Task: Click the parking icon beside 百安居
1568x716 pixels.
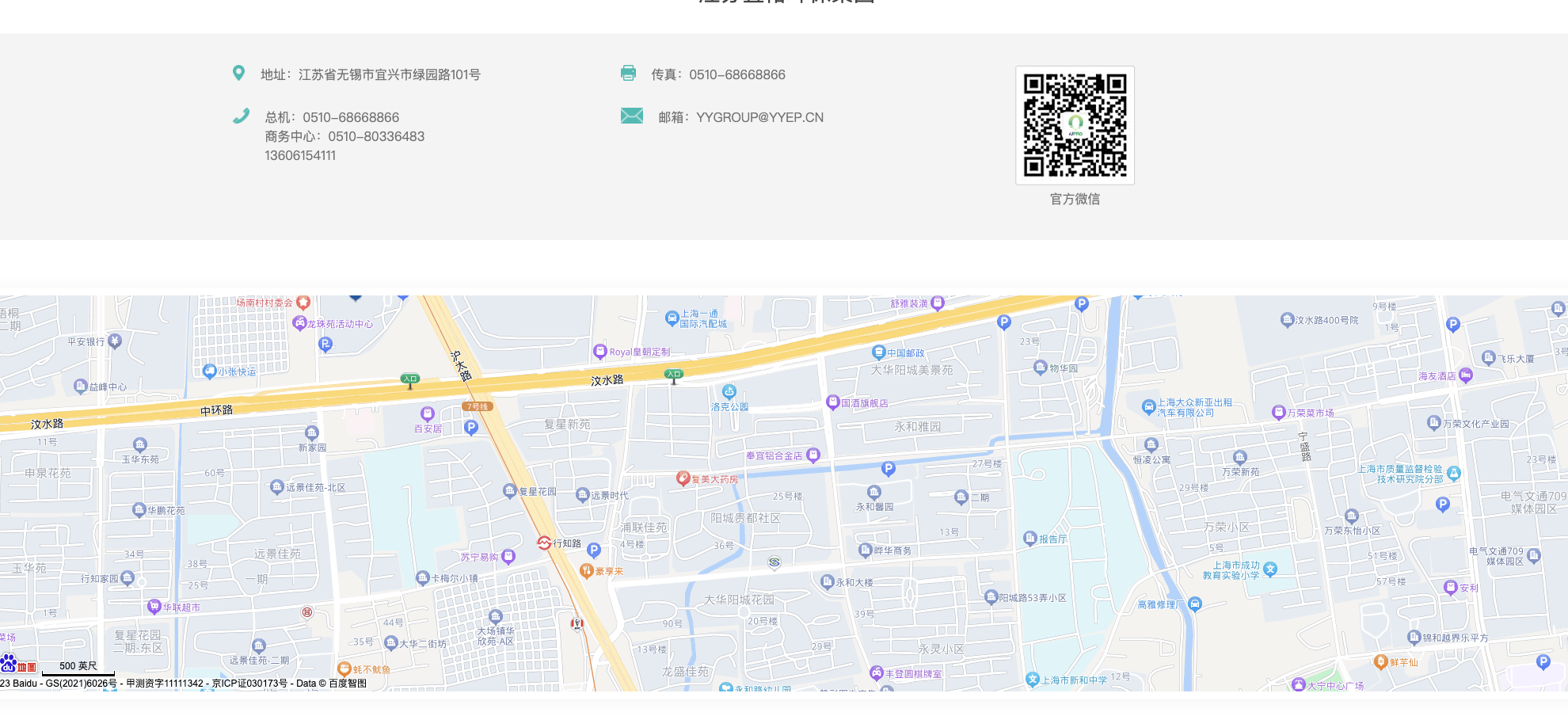Action: [471, 428]
